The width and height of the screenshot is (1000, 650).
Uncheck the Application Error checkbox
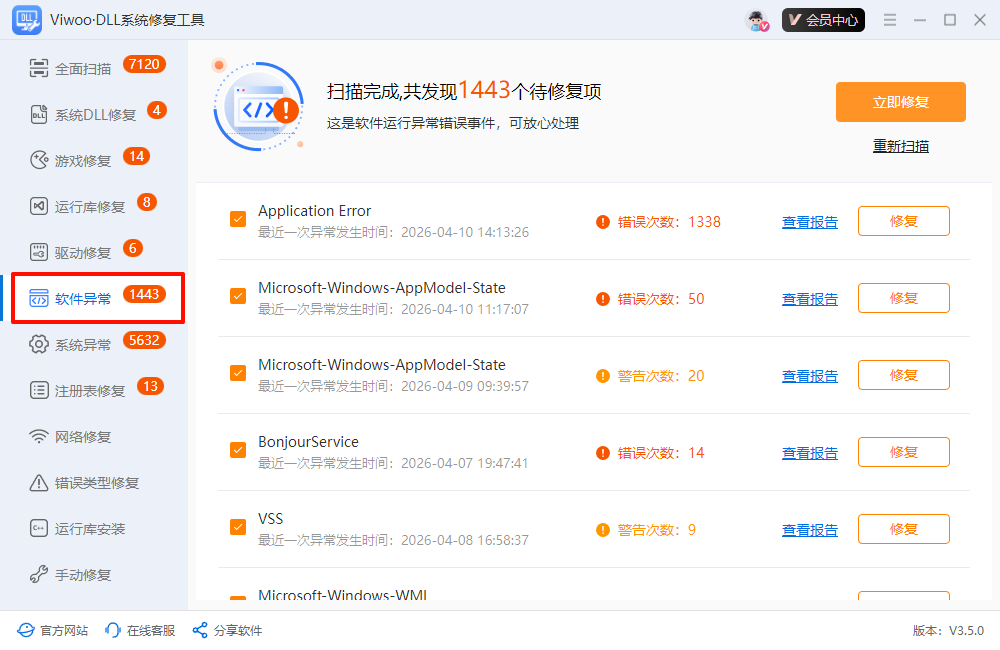click(238, 219)
